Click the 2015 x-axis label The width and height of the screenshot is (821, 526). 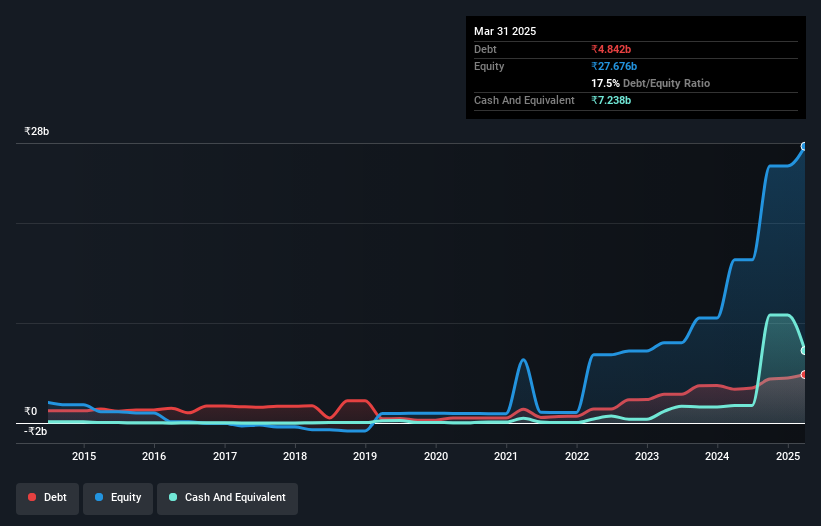click(84, 456)
